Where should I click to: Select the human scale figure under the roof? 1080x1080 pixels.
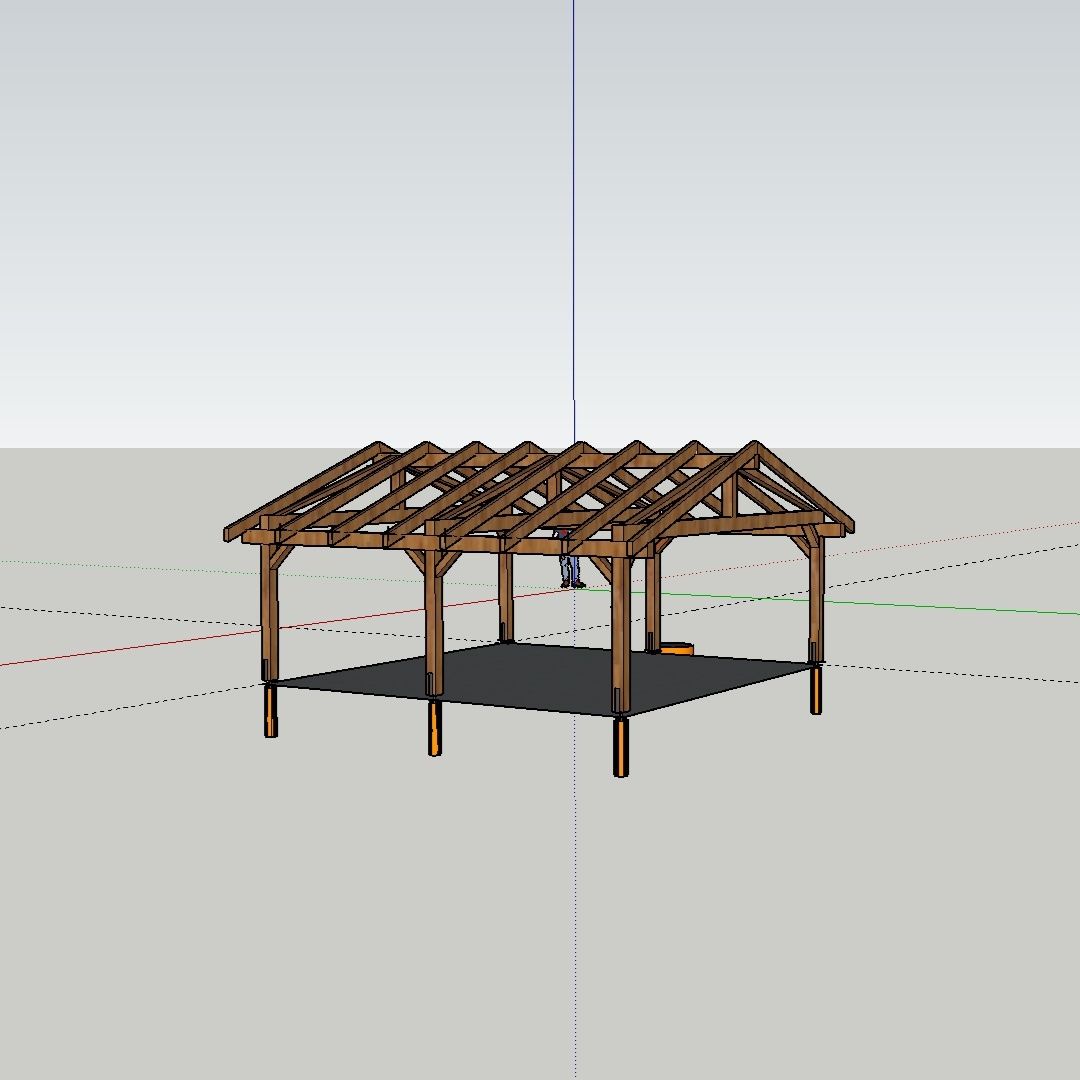coord(570,560)
